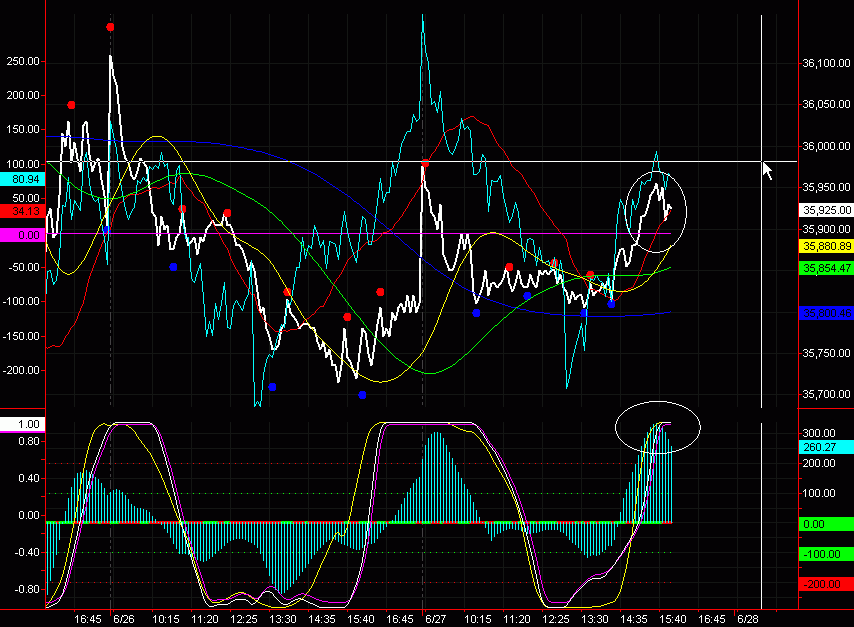Image resolution: width=854 pixels, height=627 pixels.
Task: Click the yellow 35,880.89 average label
Action: click(826, 246)
